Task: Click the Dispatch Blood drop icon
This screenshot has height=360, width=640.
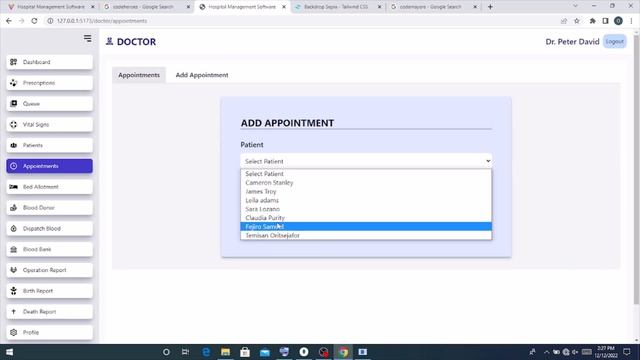Action: point(13,229)
